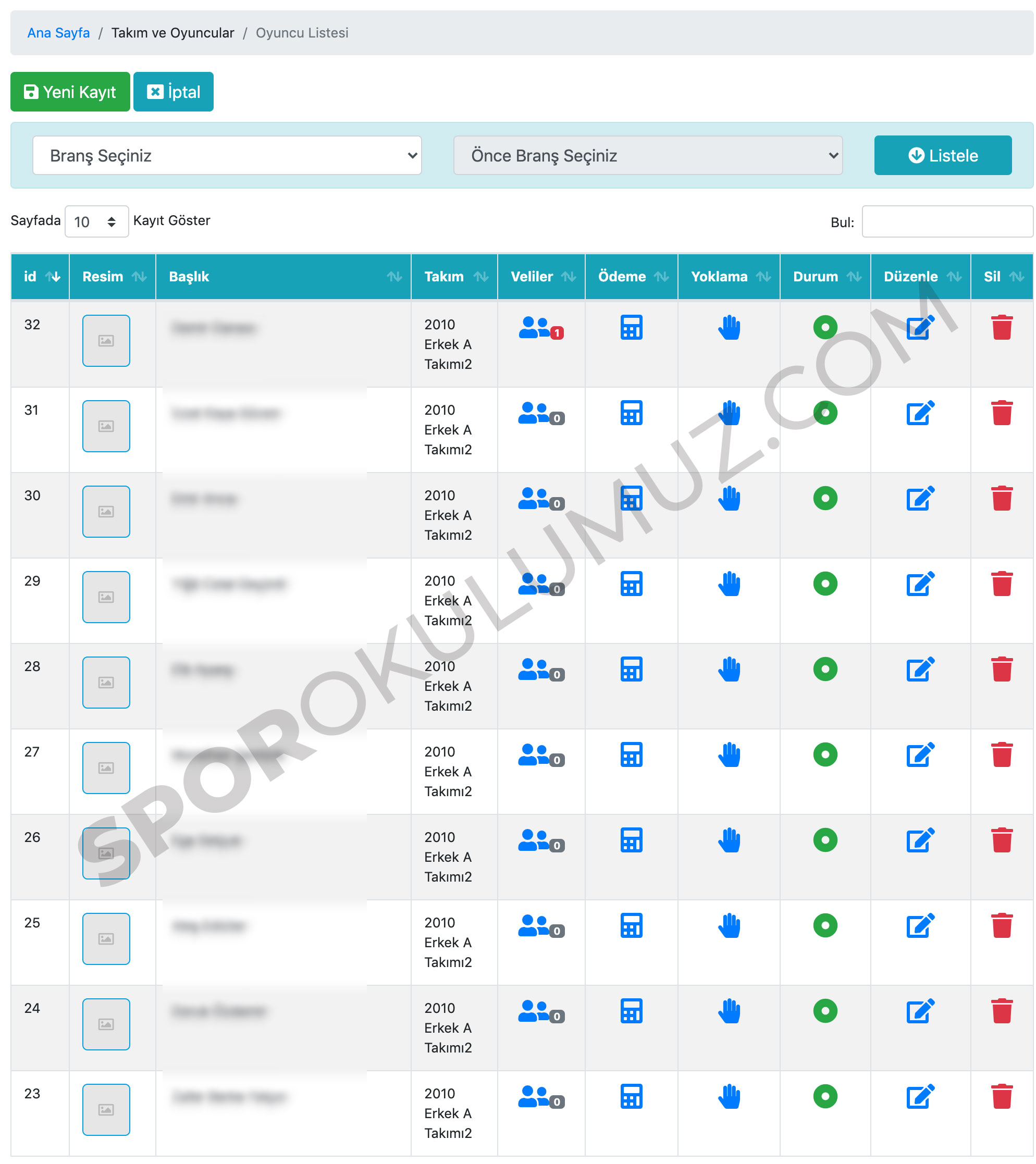
Task: Toggle active status of player id 23
Action: [825, 1096]
